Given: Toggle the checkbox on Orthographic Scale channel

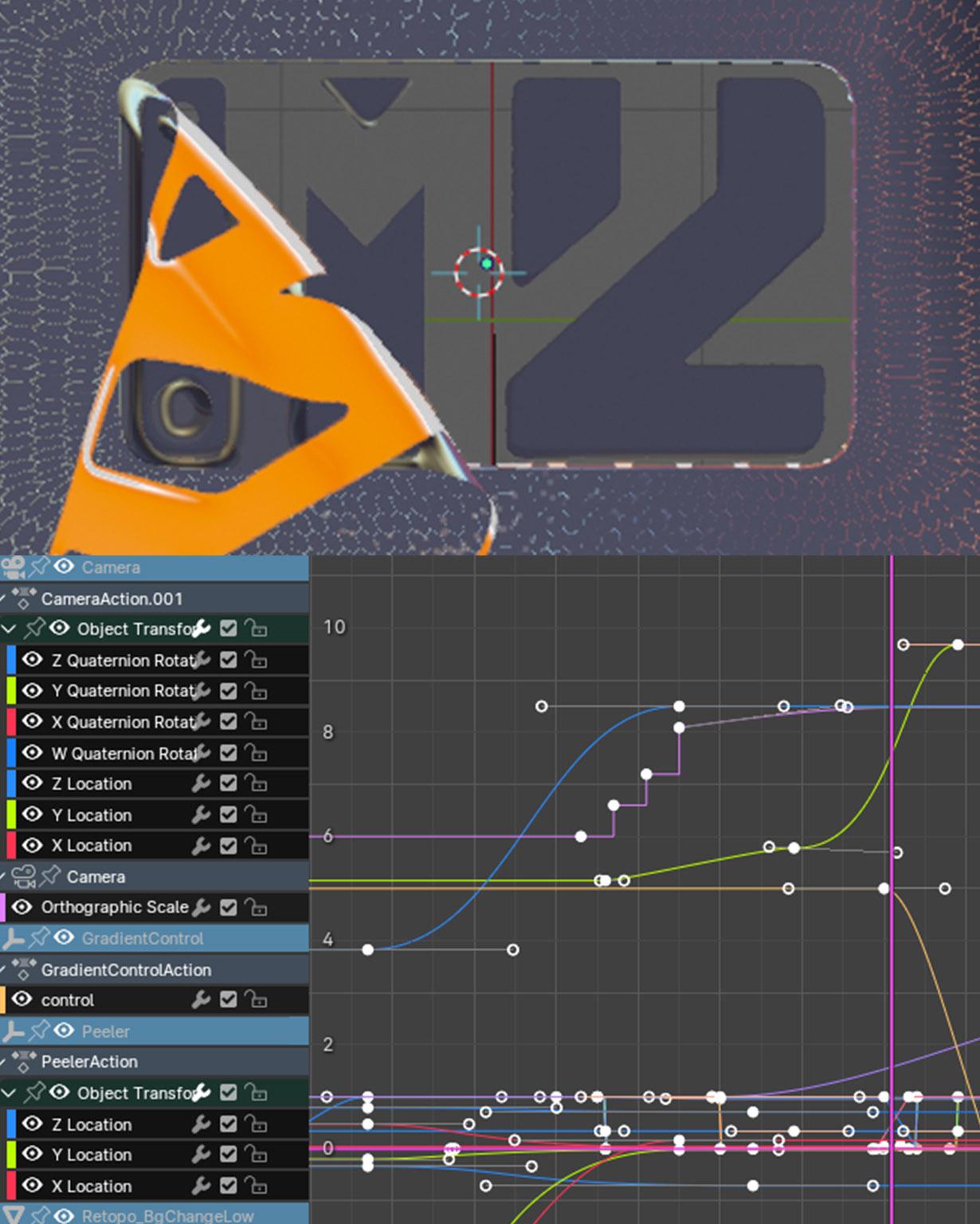Looking at the screenshot, I should tap(228, 907).
